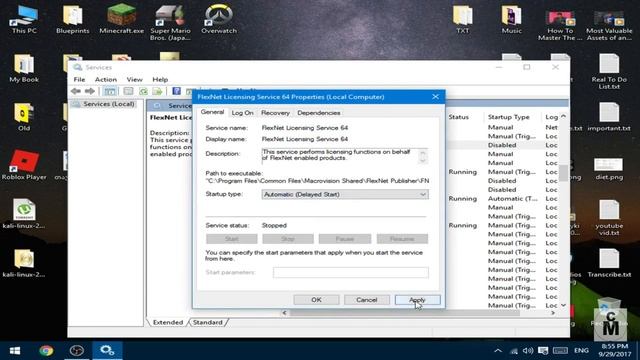Click the ENG language indicator
This screenshot has height=360, width=640.
(581, 351)
